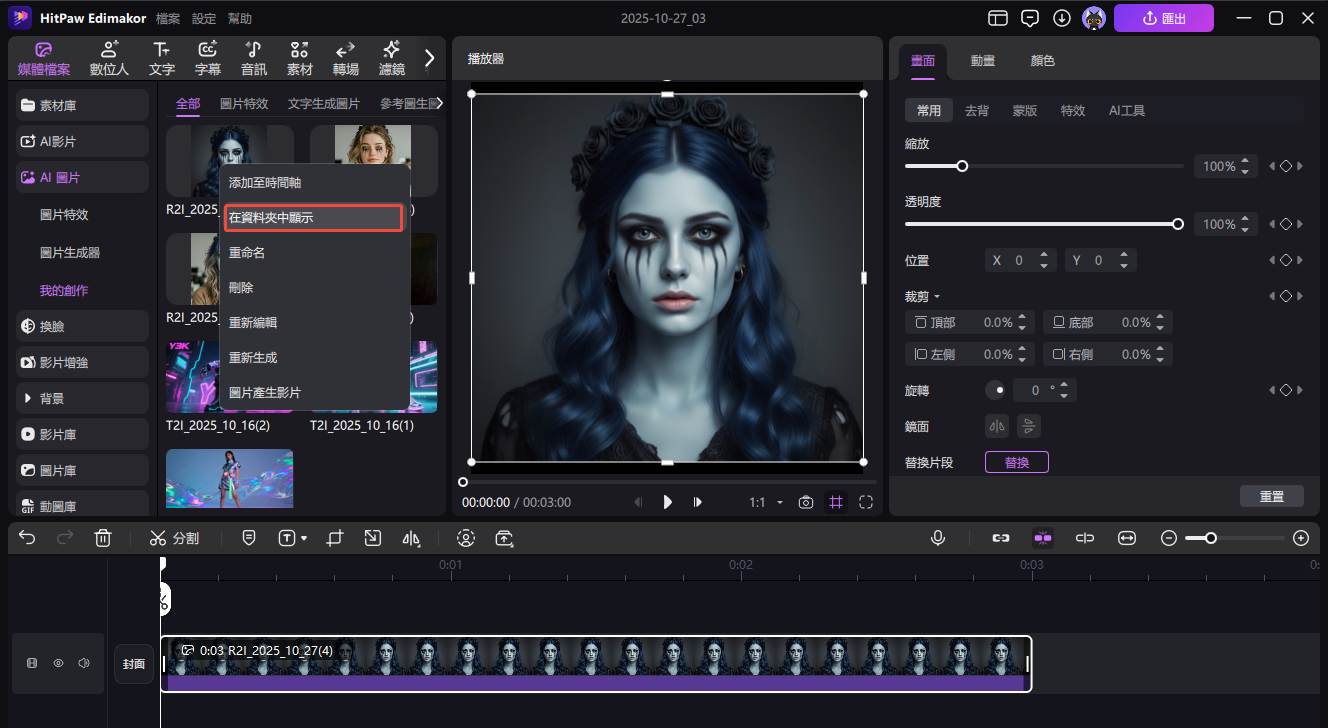The width and height of the screenshot is (1328, 728).
Task: Click the split scissors tool in toolbar
Action: (x=174, y=538)
